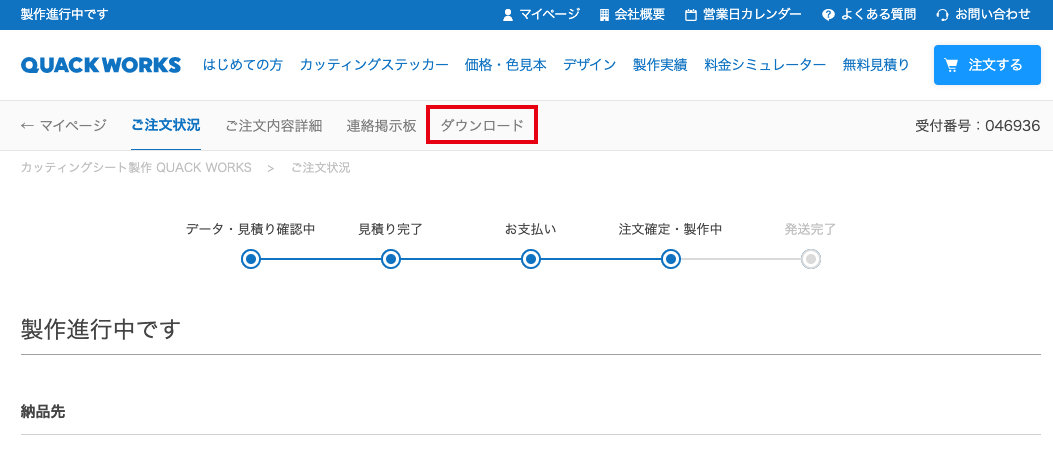Click the 見積り完了 progress step marker
This screenshot has height=464, width=1053.
pos(391,259)
